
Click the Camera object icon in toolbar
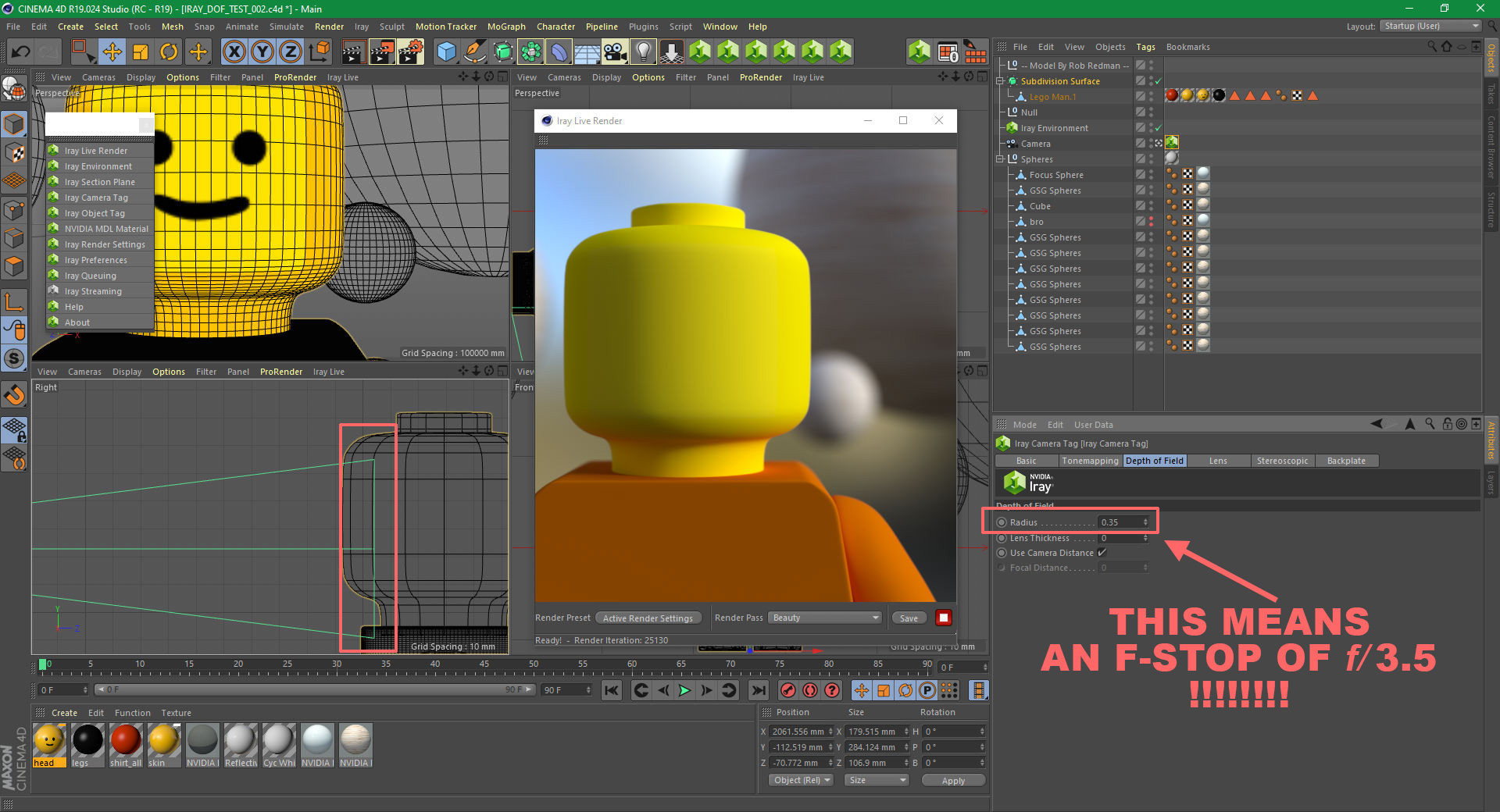[x=615, y=52]
